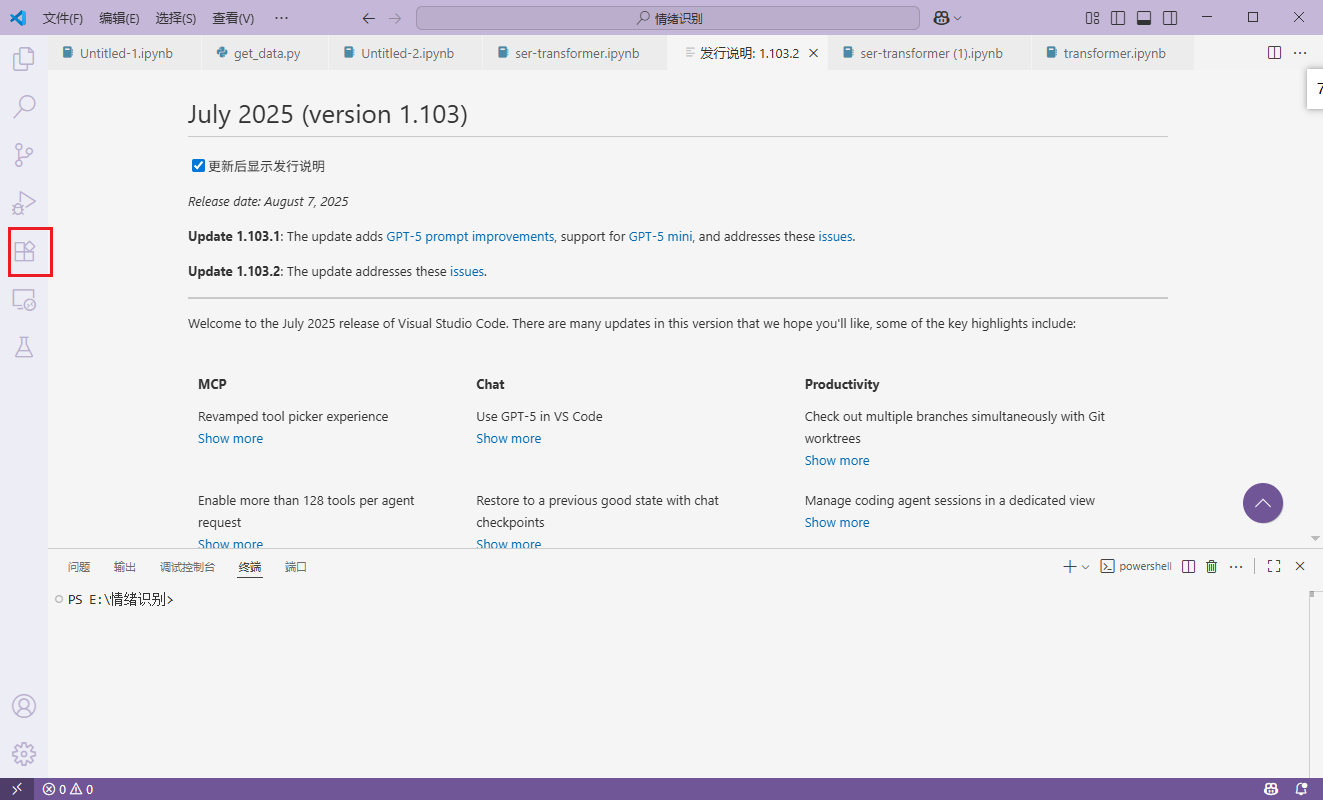
Task: Kill the terminal with trash icon
Action: tap(1212, 566)
